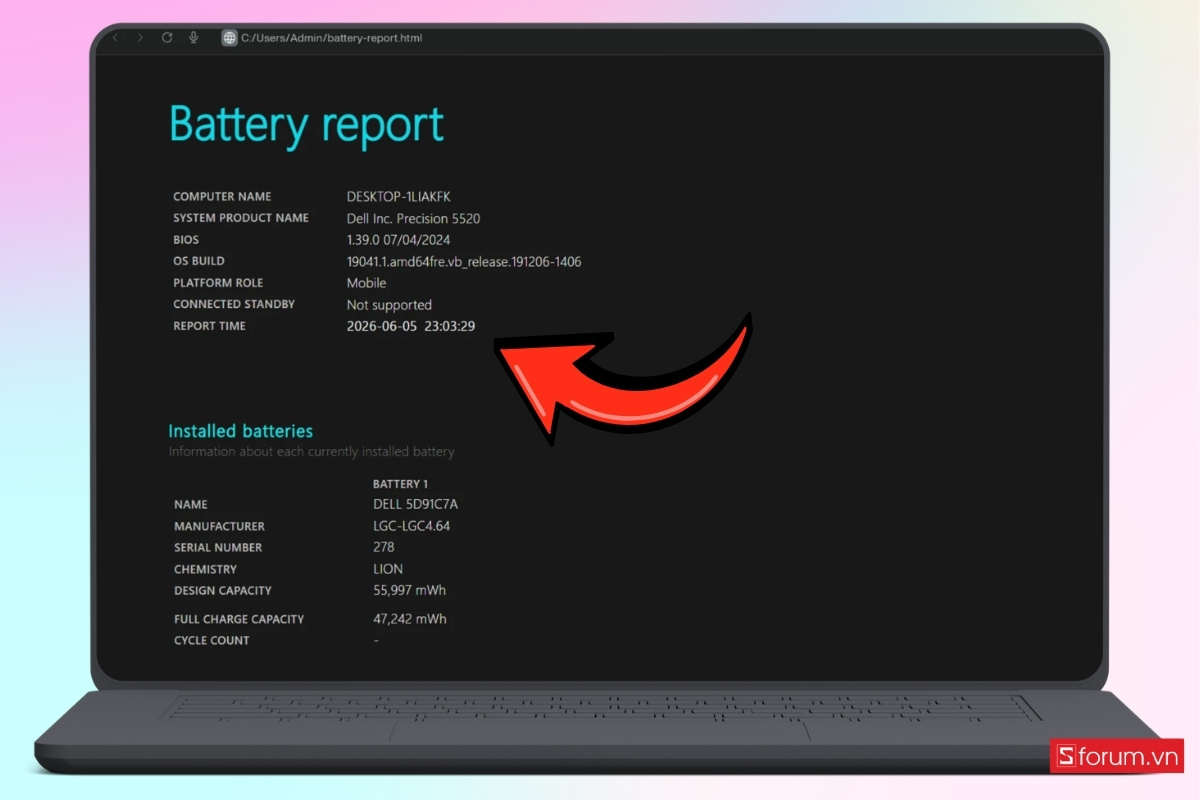Select the SERIAL NUMBER label
The height and width of the screenshot is (800, 1200).
(x=218, y=548)
